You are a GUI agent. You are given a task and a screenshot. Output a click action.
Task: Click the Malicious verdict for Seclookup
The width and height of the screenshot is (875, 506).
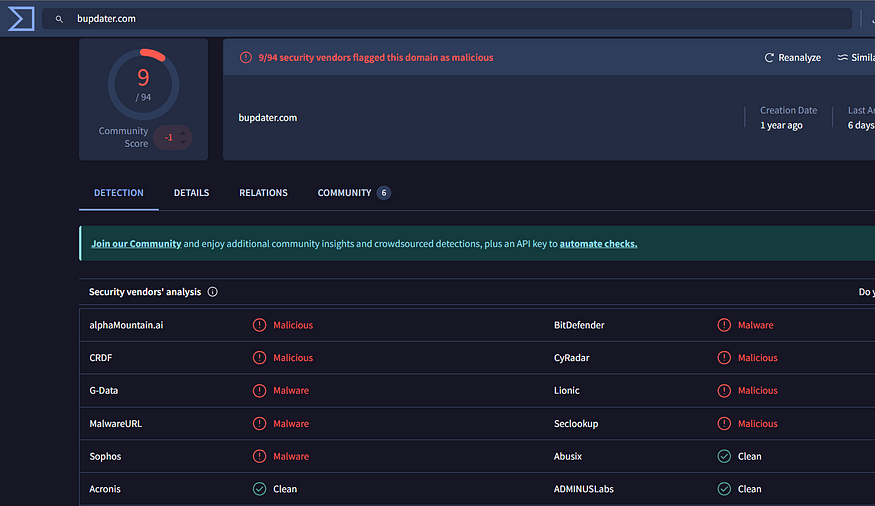tap(758, 423)
